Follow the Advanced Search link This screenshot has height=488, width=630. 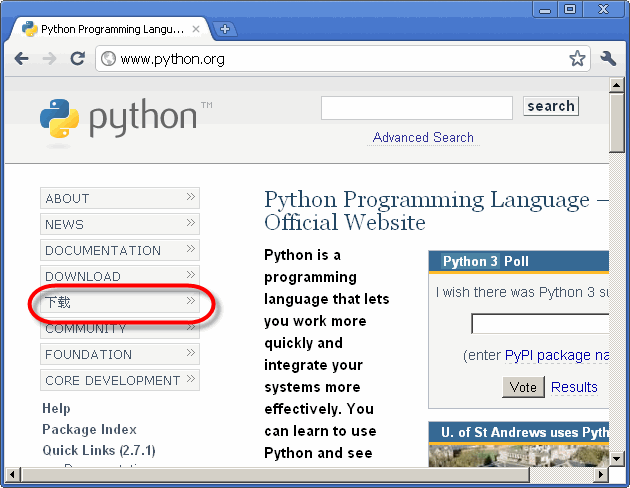click(x=423, y=138)
